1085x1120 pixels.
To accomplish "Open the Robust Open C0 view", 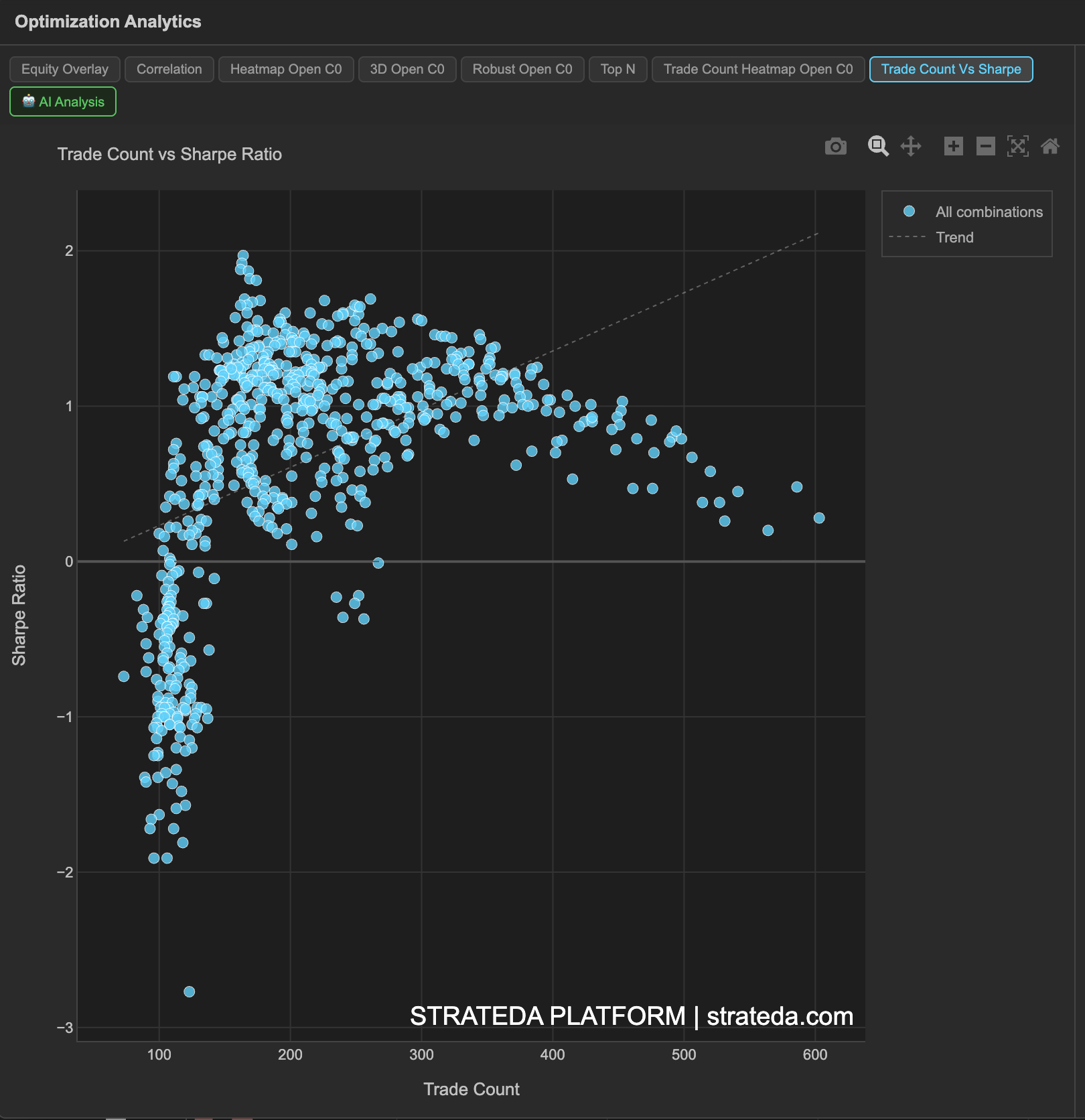I will [522, 69].
